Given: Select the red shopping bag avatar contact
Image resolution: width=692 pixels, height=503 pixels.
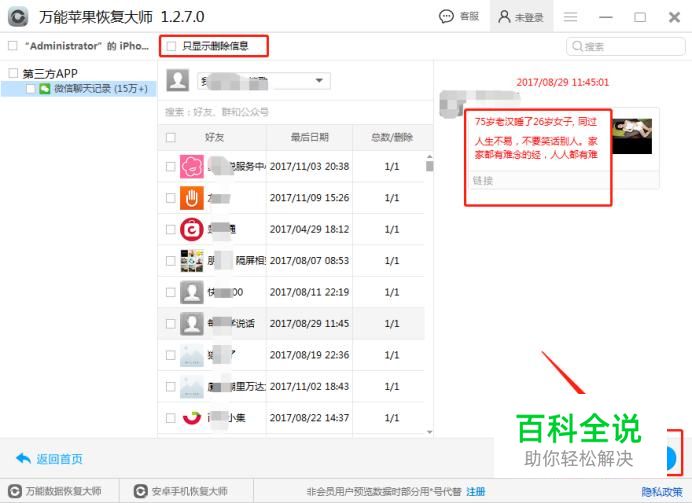Looking at the screenshot, I should click(x=192, y=229).
